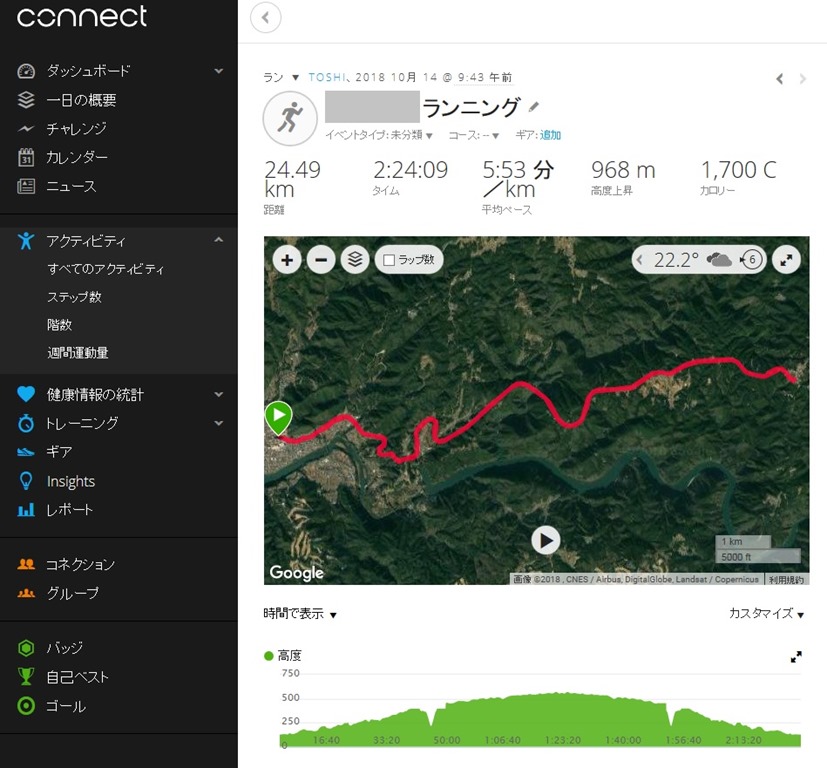Viewport: 827px width, 768px height.
Task: Toggle the weather widget showing 22.2°
Action: click(697, 260)
